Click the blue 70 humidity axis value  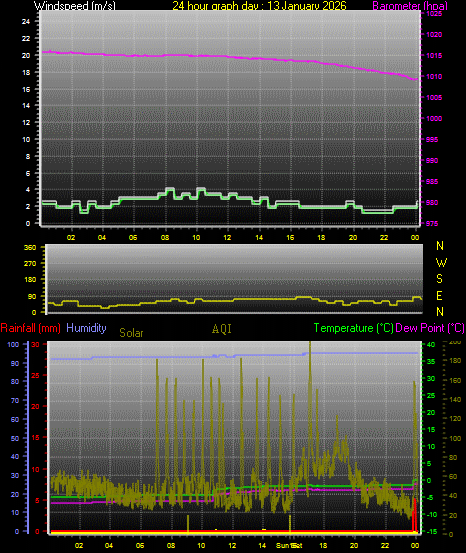[15, 401]
